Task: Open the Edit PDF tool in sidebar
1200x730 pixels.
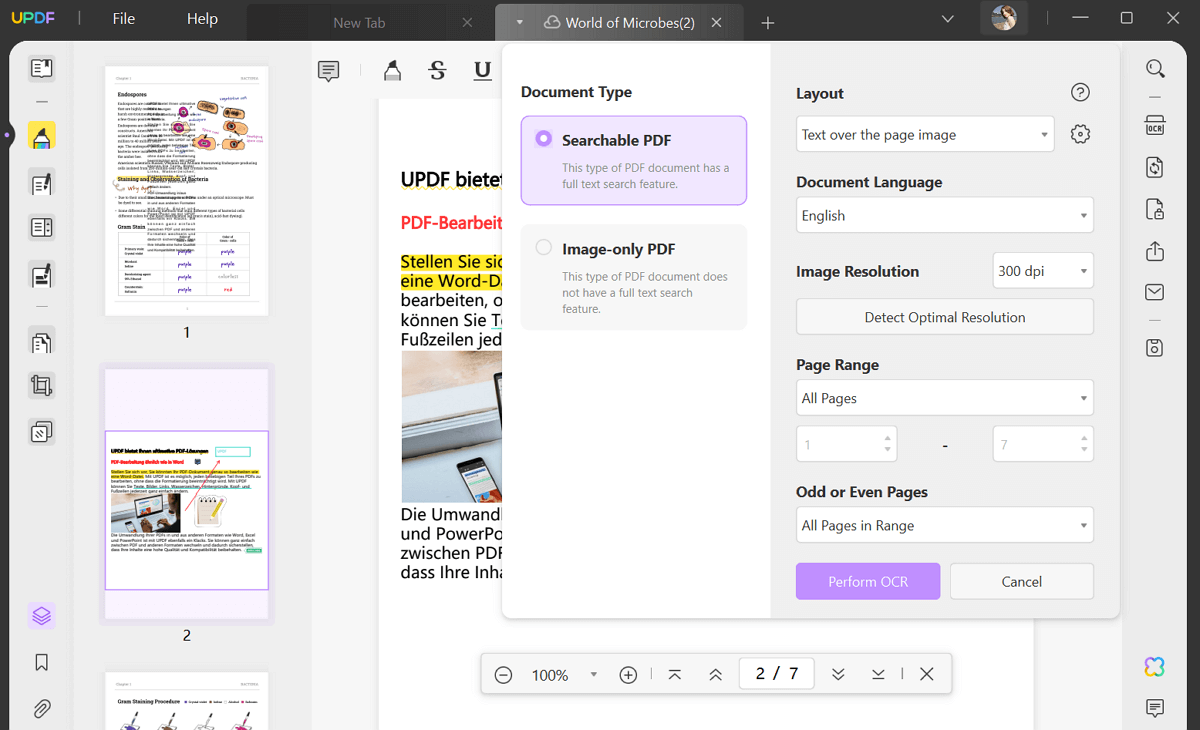Action: pos(41,183)
